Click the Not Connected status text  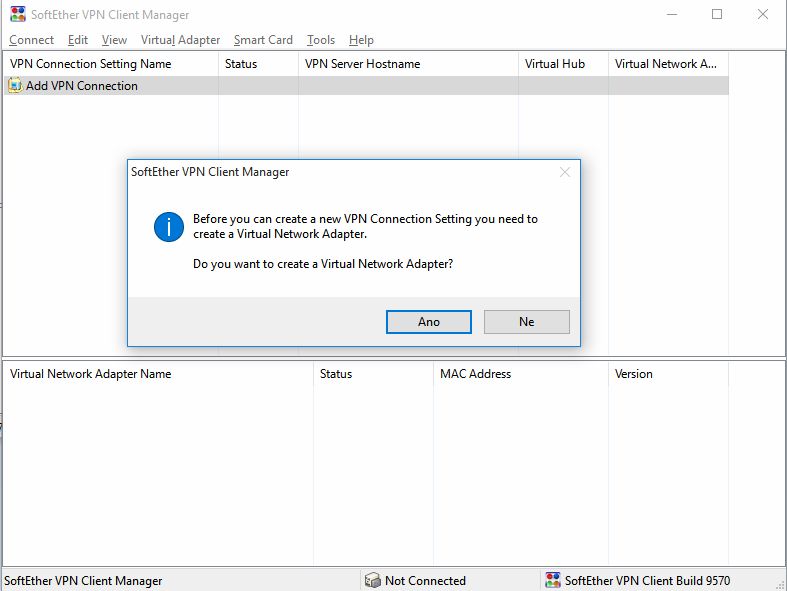(426, 580)
